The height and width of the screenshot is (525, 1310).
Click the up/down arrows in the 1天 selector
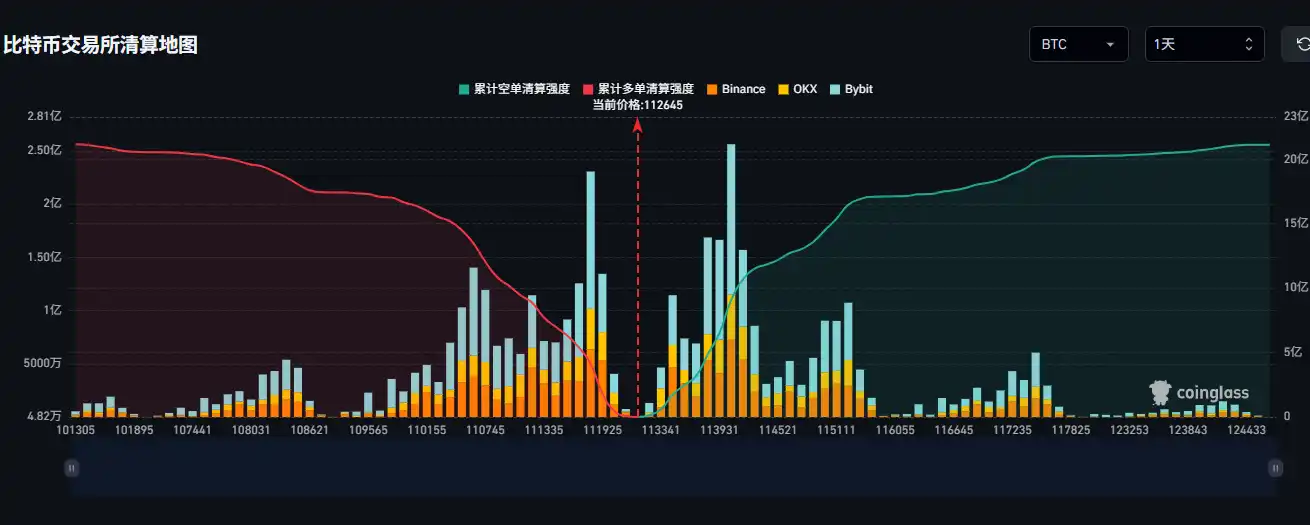(x=1248, y=44)
